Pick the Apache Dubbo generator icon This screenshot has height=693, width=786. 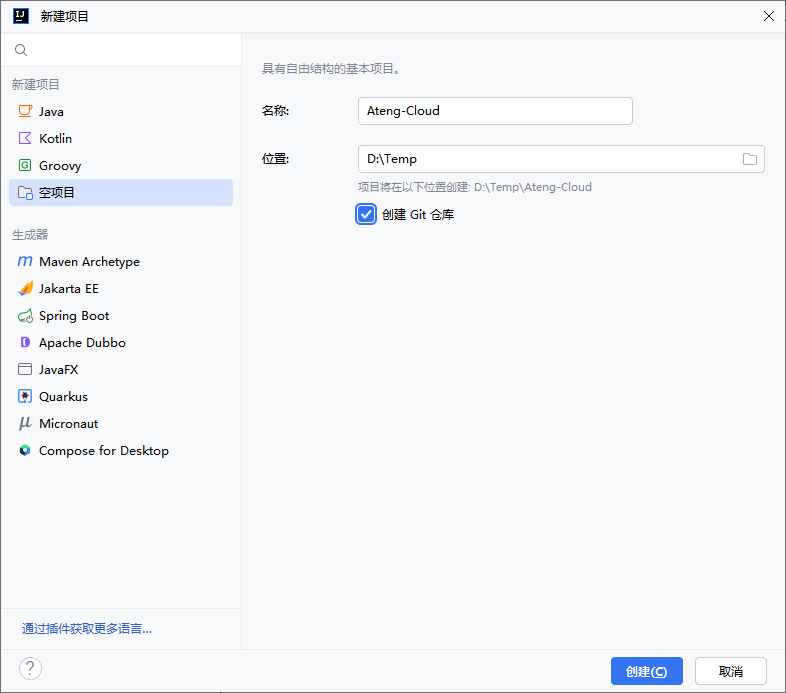click(x=25, y=343)
